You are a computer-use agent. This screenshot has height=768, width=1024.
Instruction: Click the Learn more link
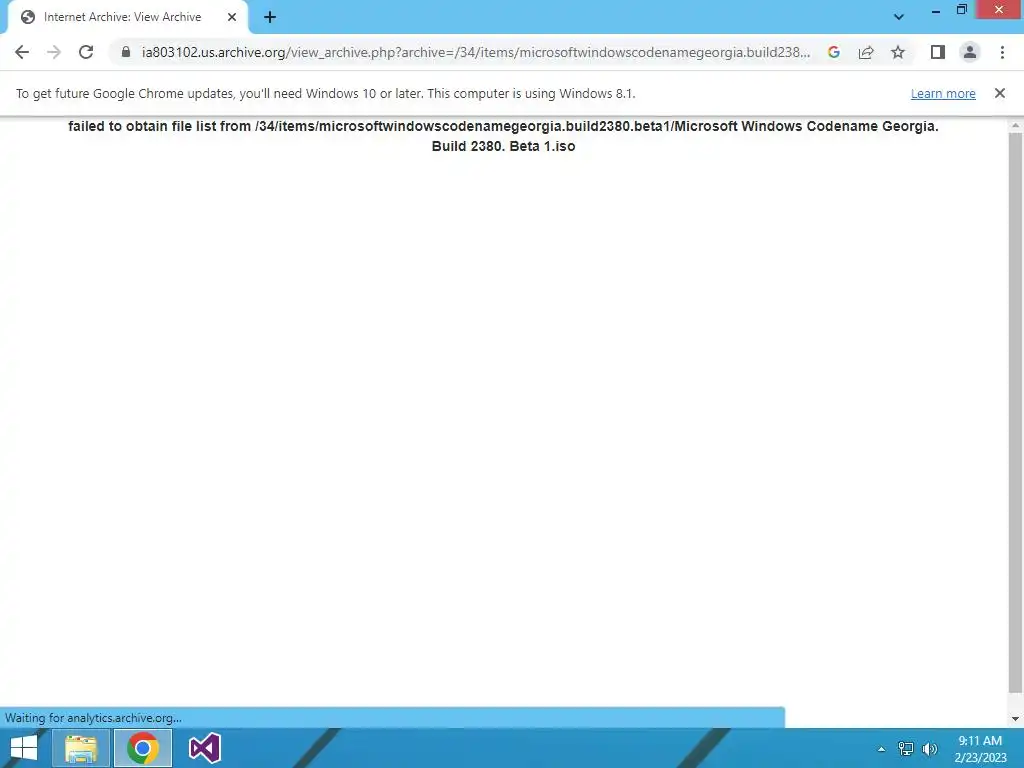pos(943,93)
